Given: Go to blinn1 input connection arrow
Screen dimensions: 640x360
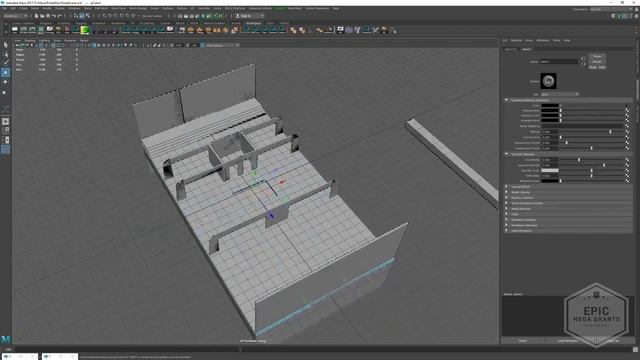Looking at the screenshot, I should 583,59.
